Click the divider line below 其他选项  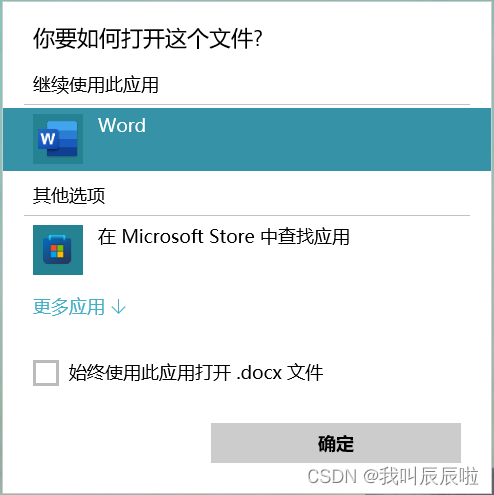tap(247, 216)
